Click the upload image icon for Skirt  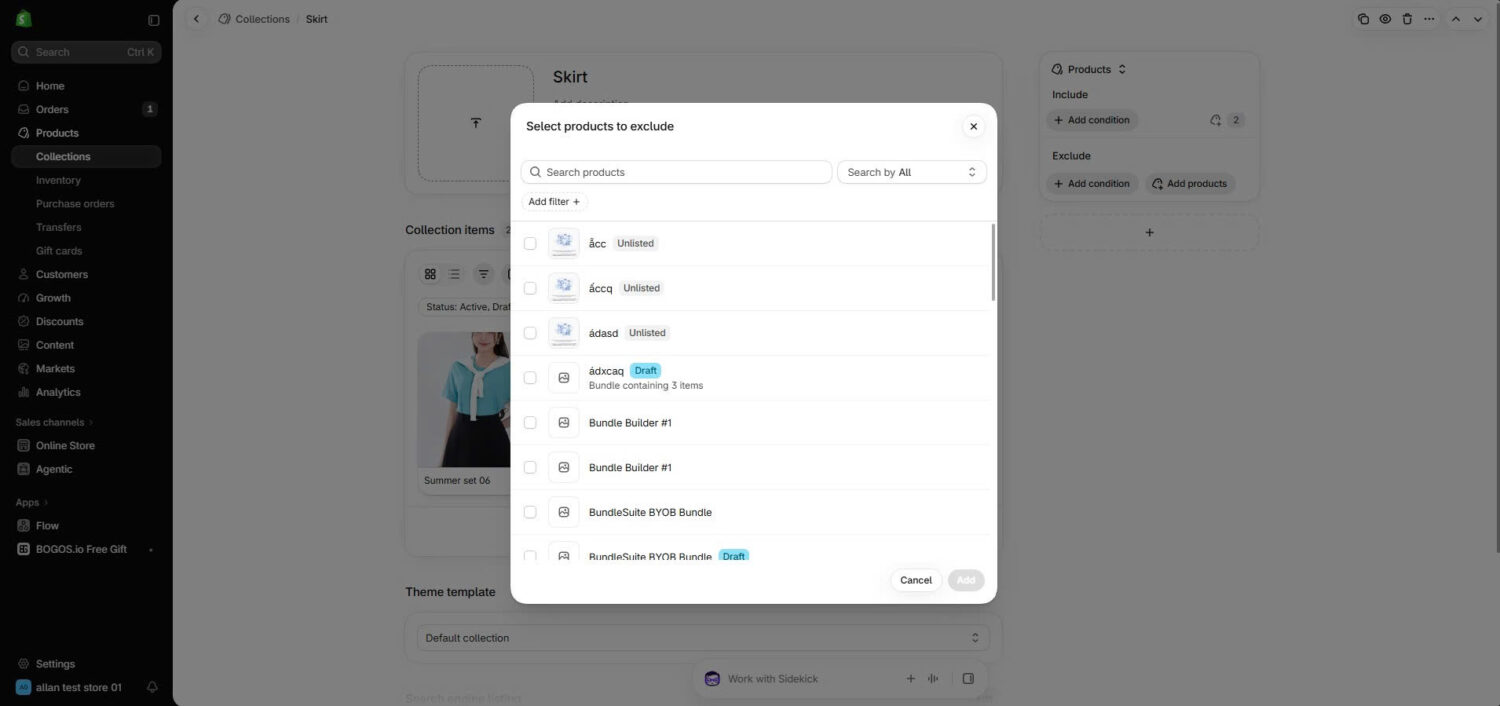pyautogui.click(x=476, y=123)
